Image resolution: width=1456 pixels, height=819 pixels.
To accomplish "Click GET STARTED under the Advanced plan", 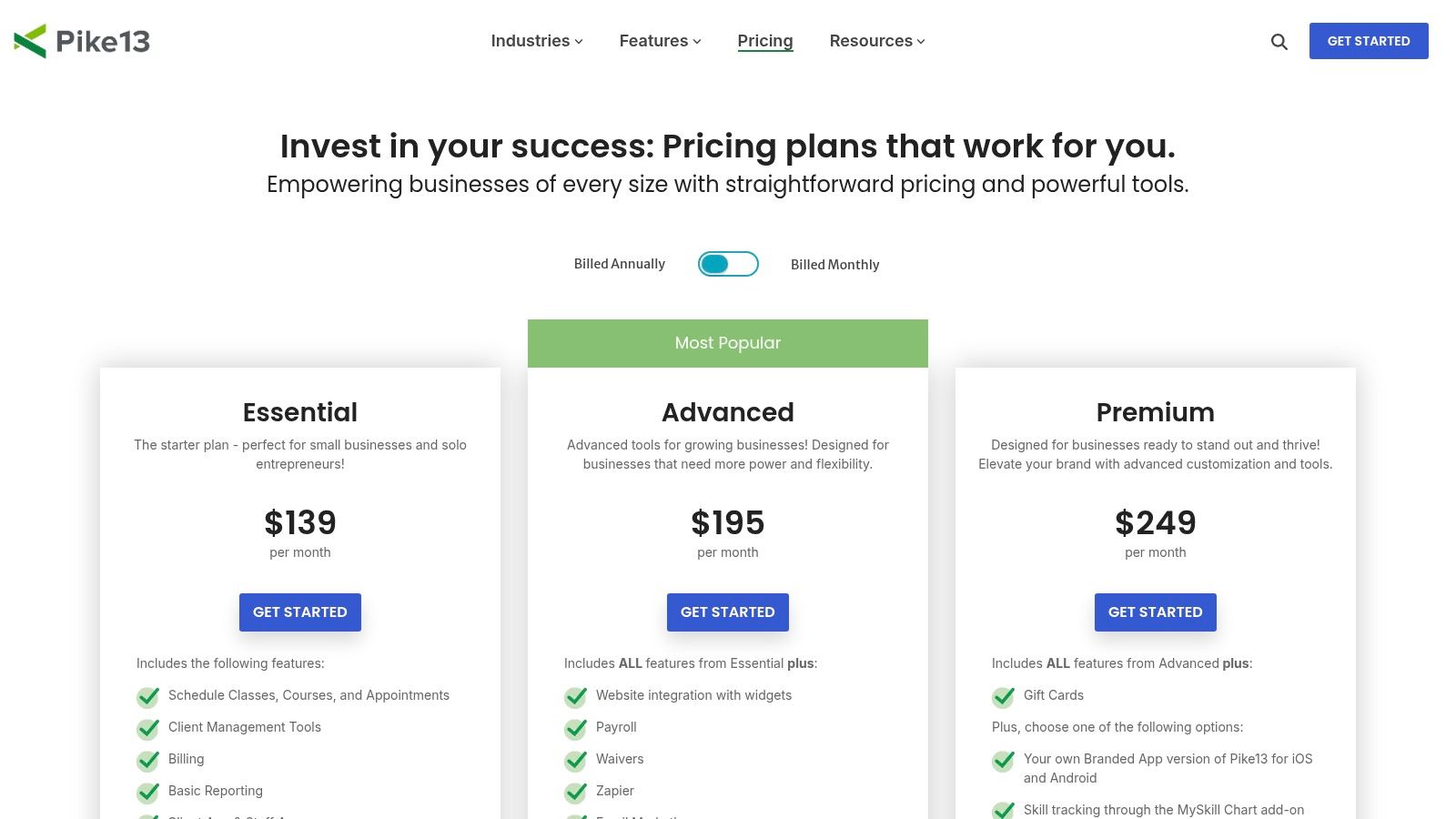I will tap(728, 612).
